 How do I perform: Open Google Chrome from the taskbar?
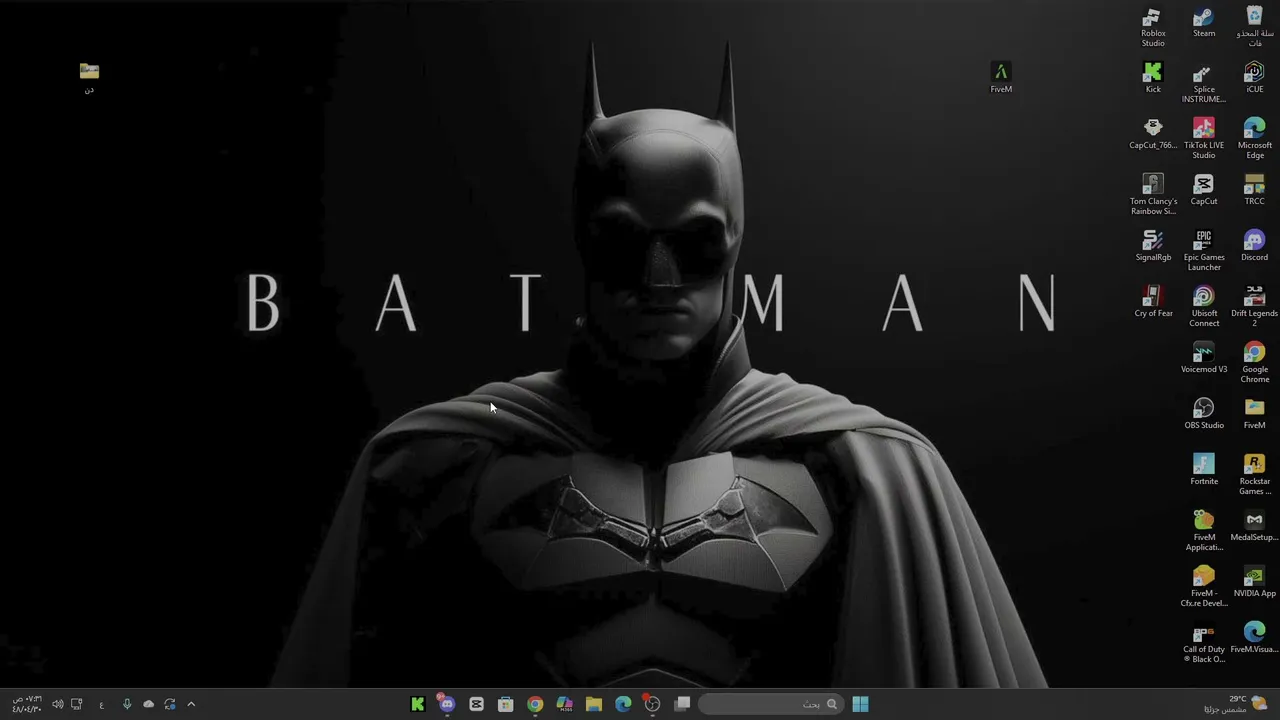click(x=535, y=704)
